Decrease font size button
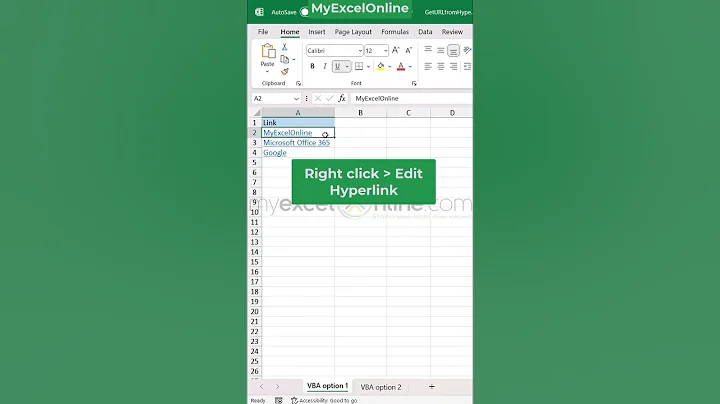Viewport: 720px width, 404px height. 409,50
